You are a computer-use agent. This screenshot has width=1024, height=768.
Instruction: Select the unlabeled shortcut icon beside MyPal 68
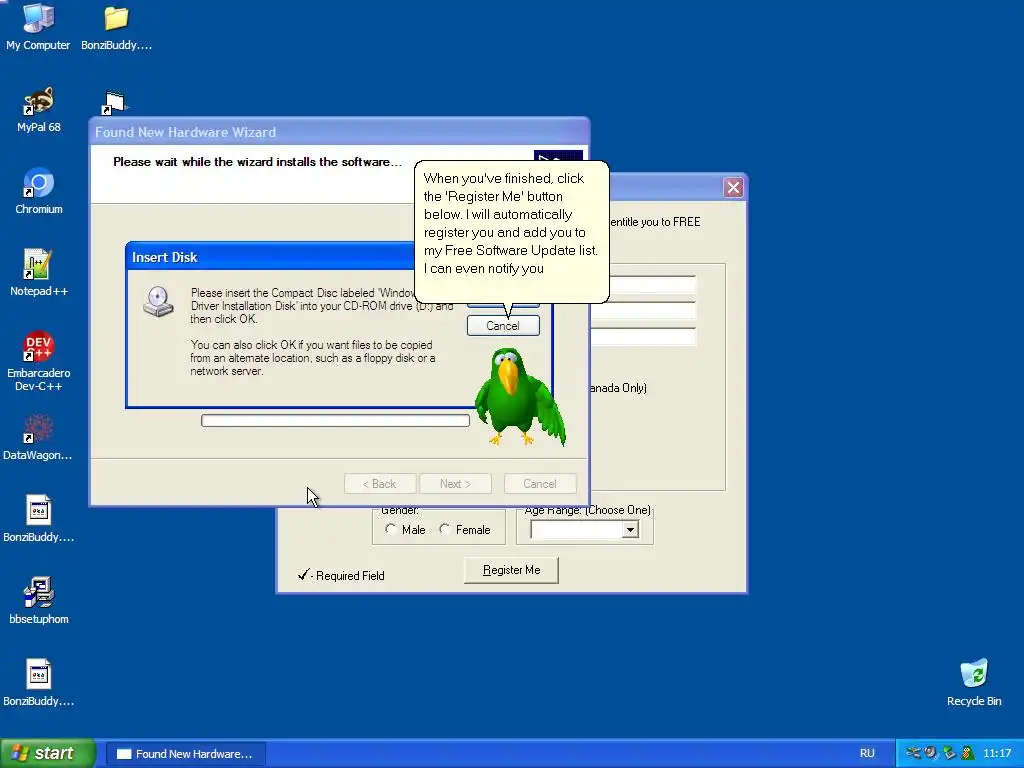[115, 103]
